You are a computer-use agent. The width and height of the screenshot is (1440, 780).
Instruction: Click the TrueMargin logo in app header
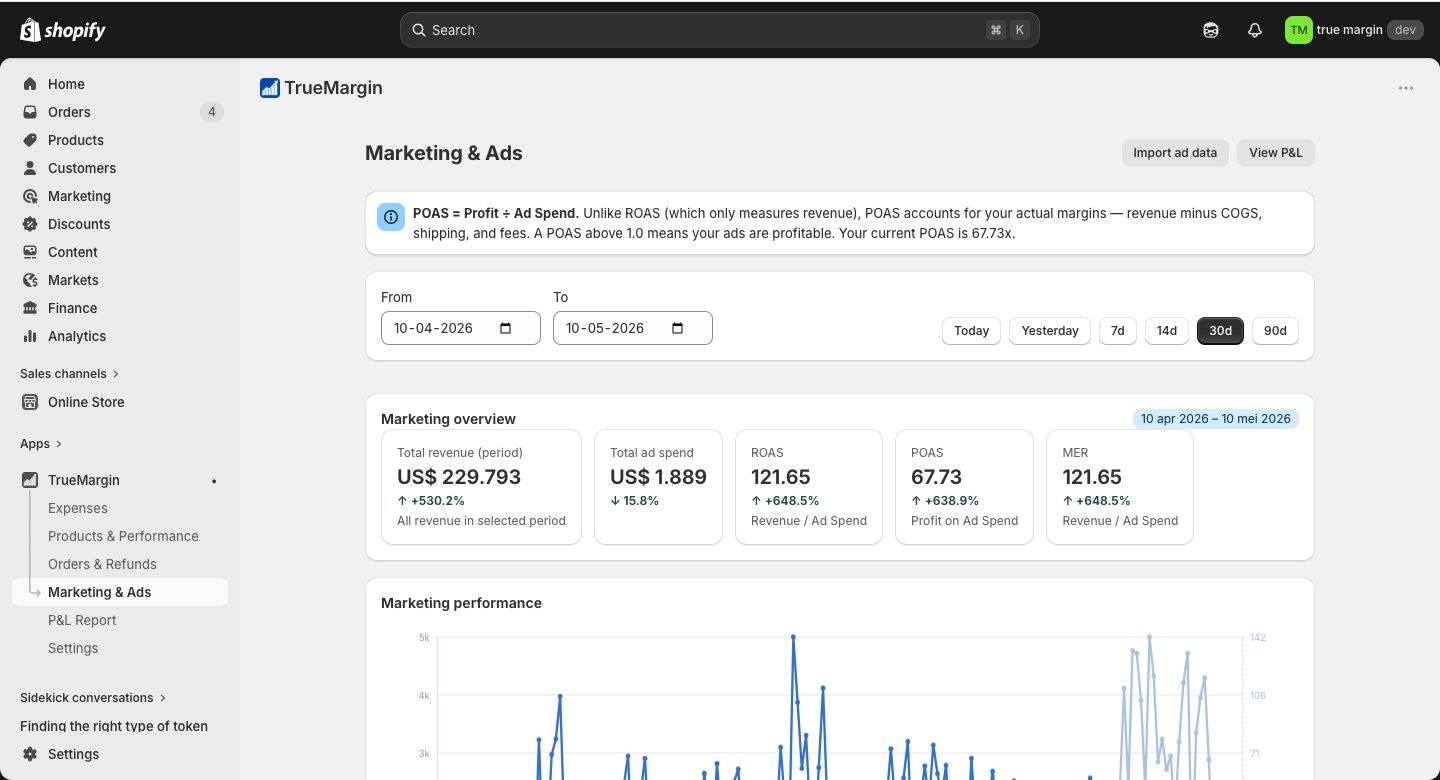(x=270, y=88)
